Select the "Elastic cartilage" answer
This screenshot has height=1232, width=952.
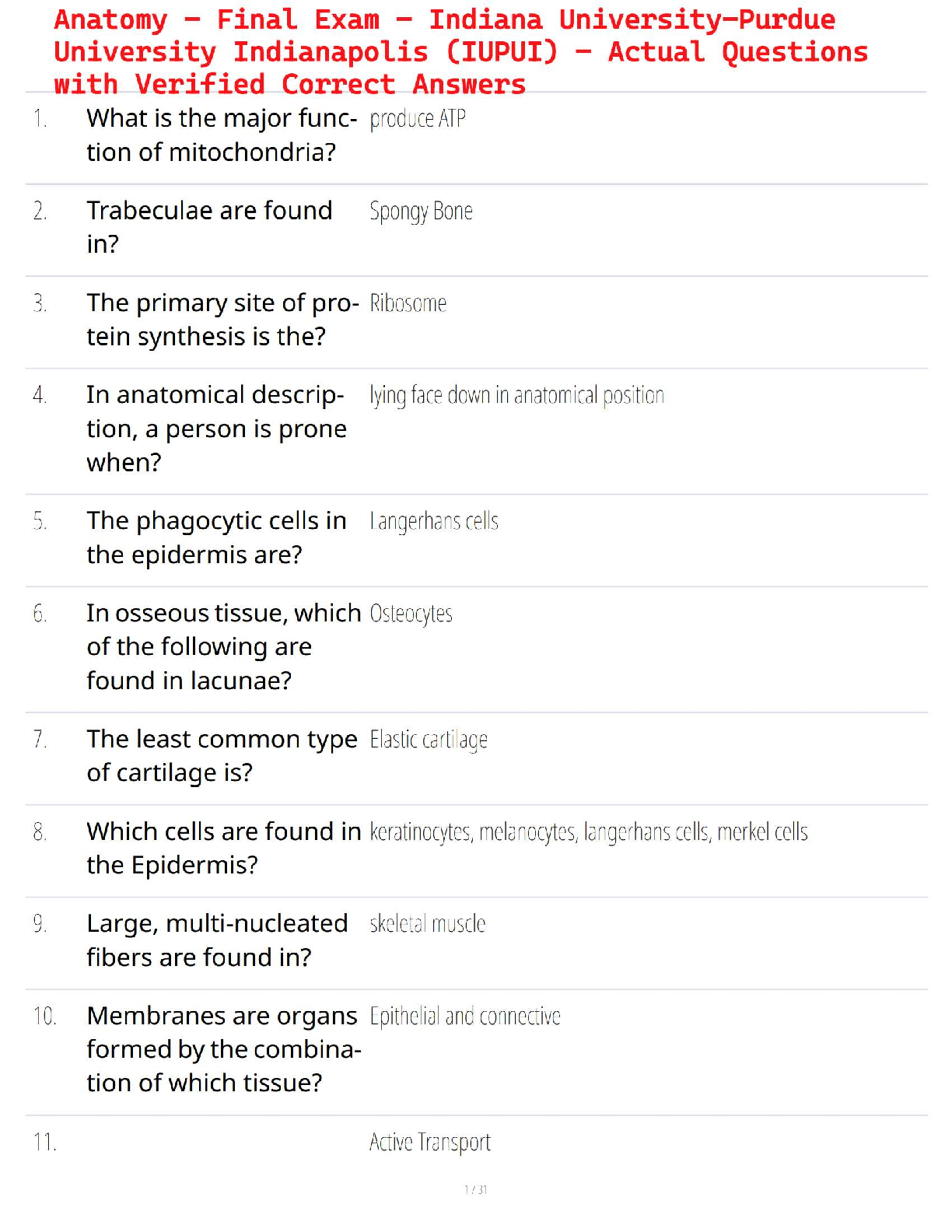pos(429,740)
